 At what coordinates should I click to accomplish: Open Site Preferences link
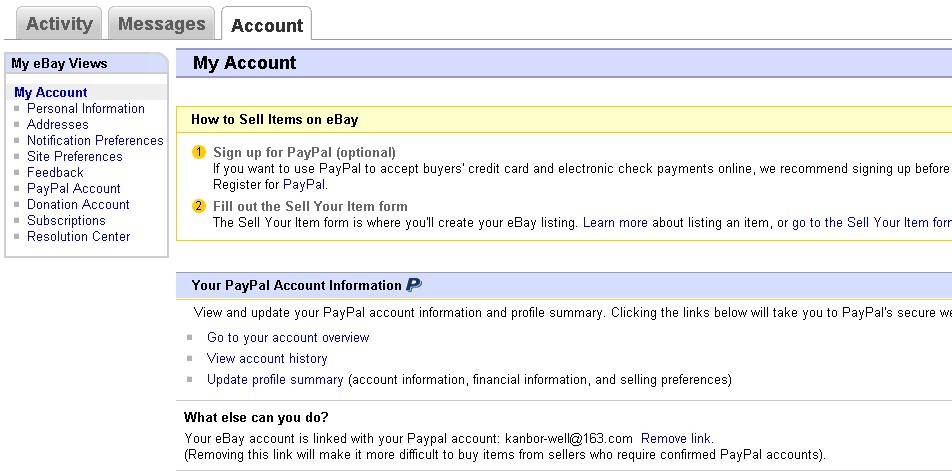click(x=75, y=156)
